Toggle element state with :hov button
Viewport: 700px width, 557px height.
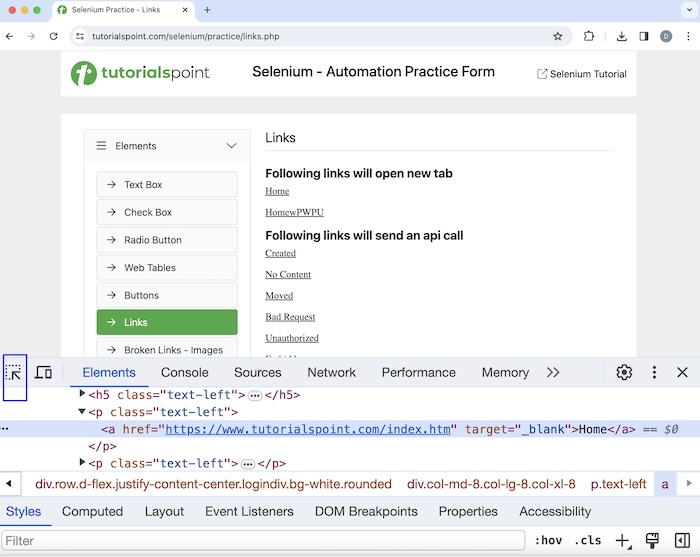click(547, 541)
